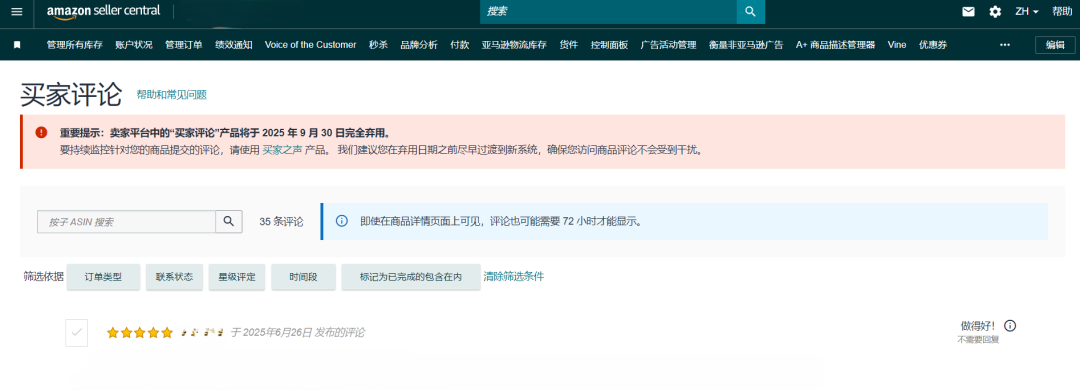Click the 帮助 link in header
The width and height of the screenshot is (1080, 390).
(1061, 12)
